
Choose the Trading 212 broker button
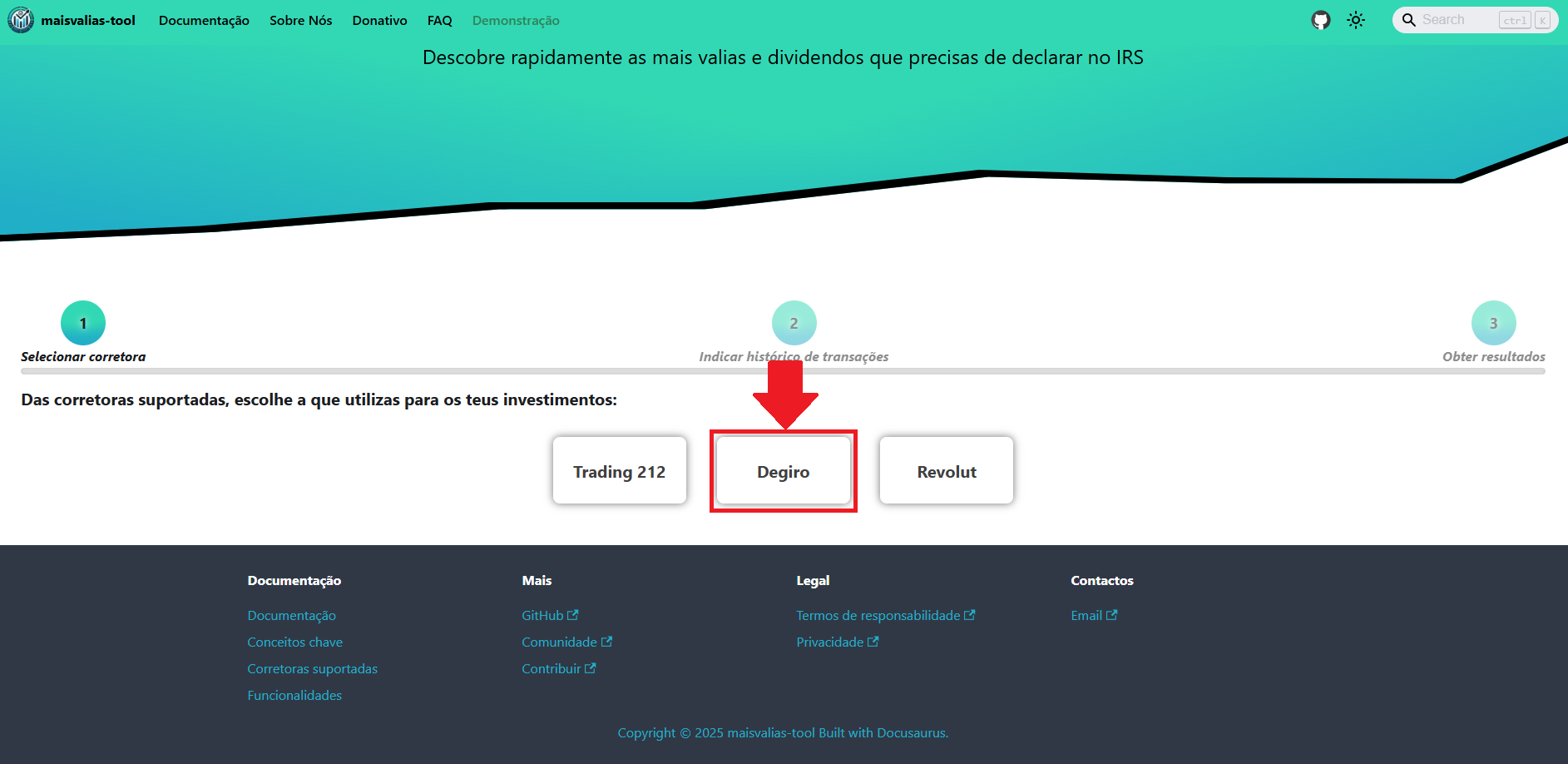620,471
